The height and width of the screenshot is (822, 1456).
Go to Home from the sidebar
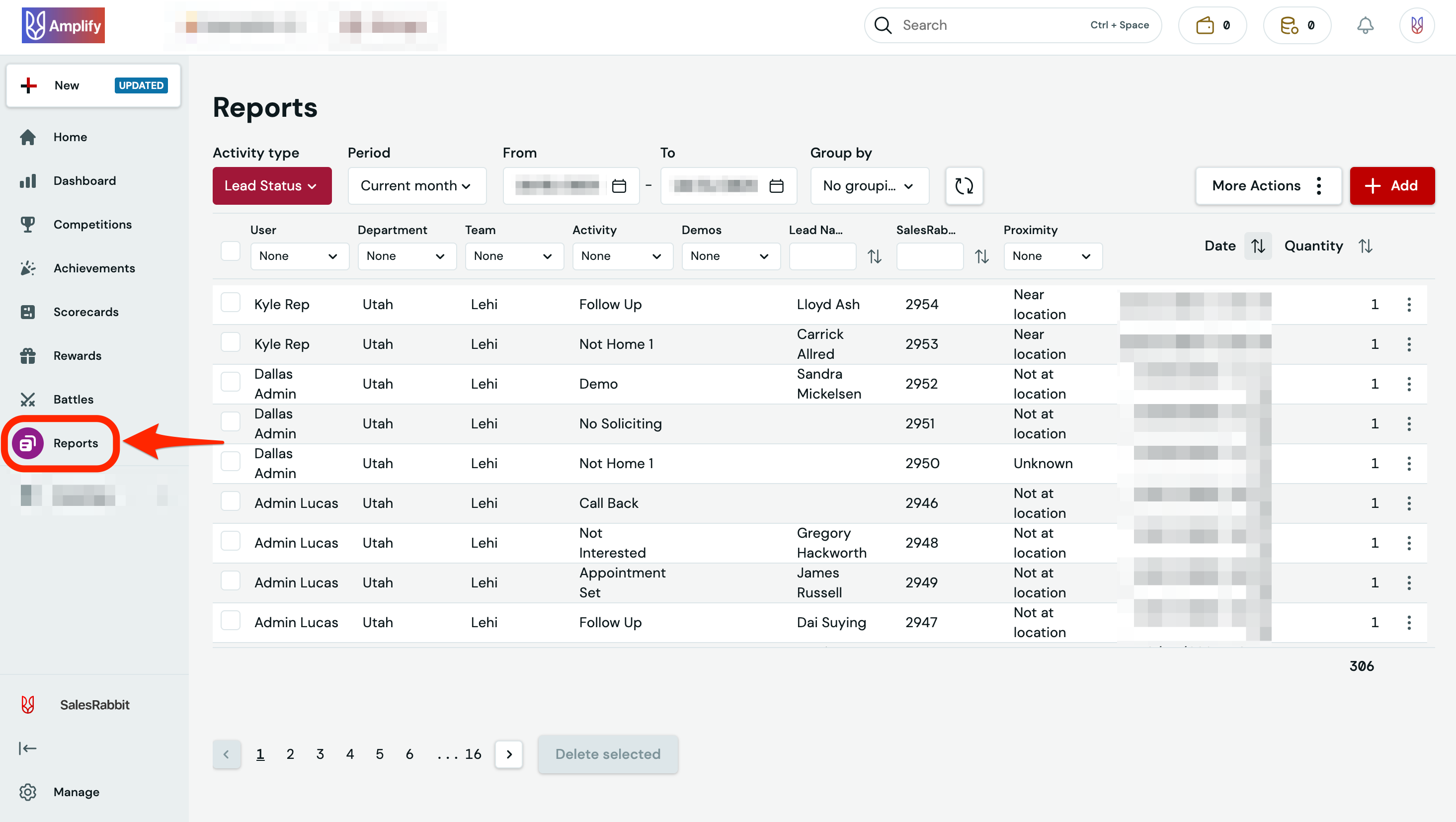pos(28,137)
